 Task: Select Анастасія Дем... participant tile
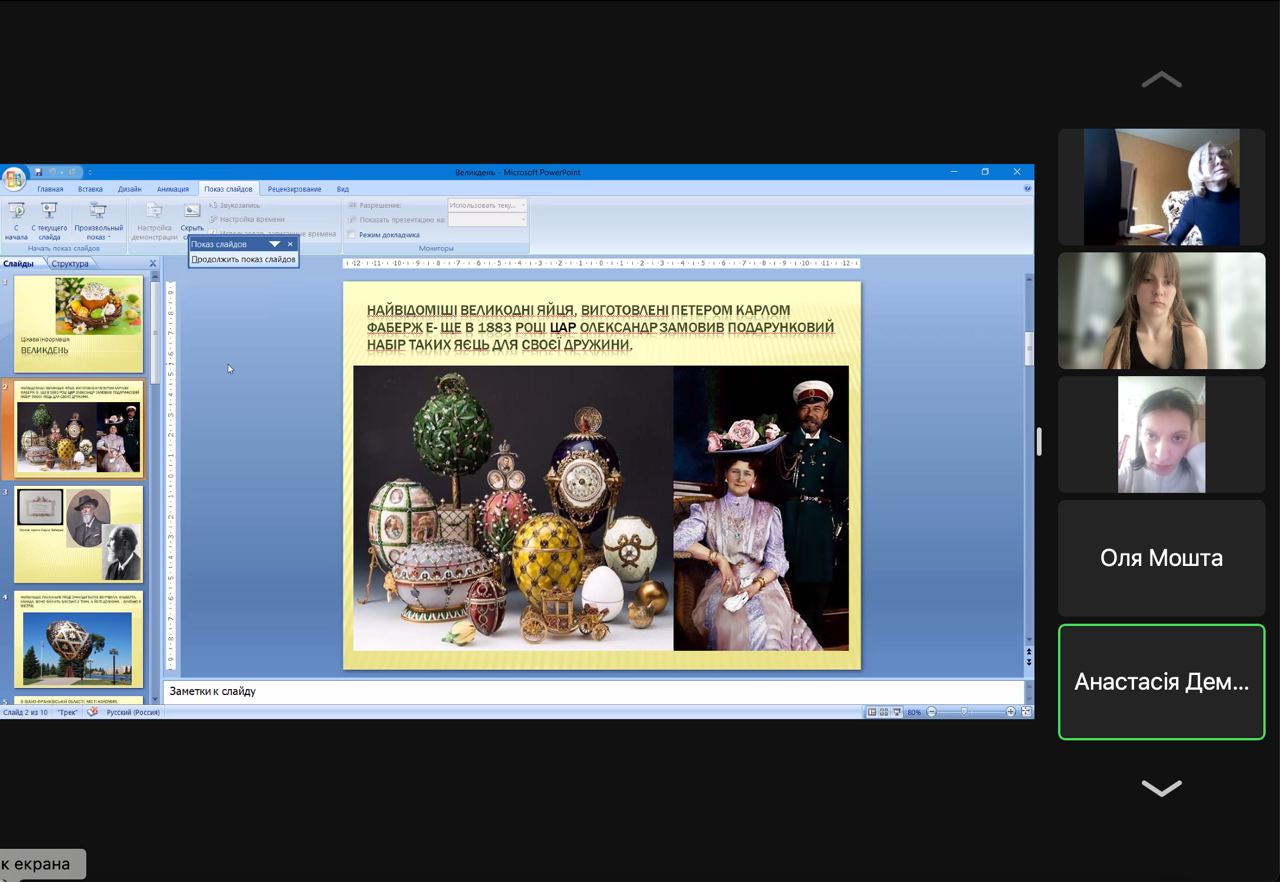pyautogui.click(x=1162, y=682)
